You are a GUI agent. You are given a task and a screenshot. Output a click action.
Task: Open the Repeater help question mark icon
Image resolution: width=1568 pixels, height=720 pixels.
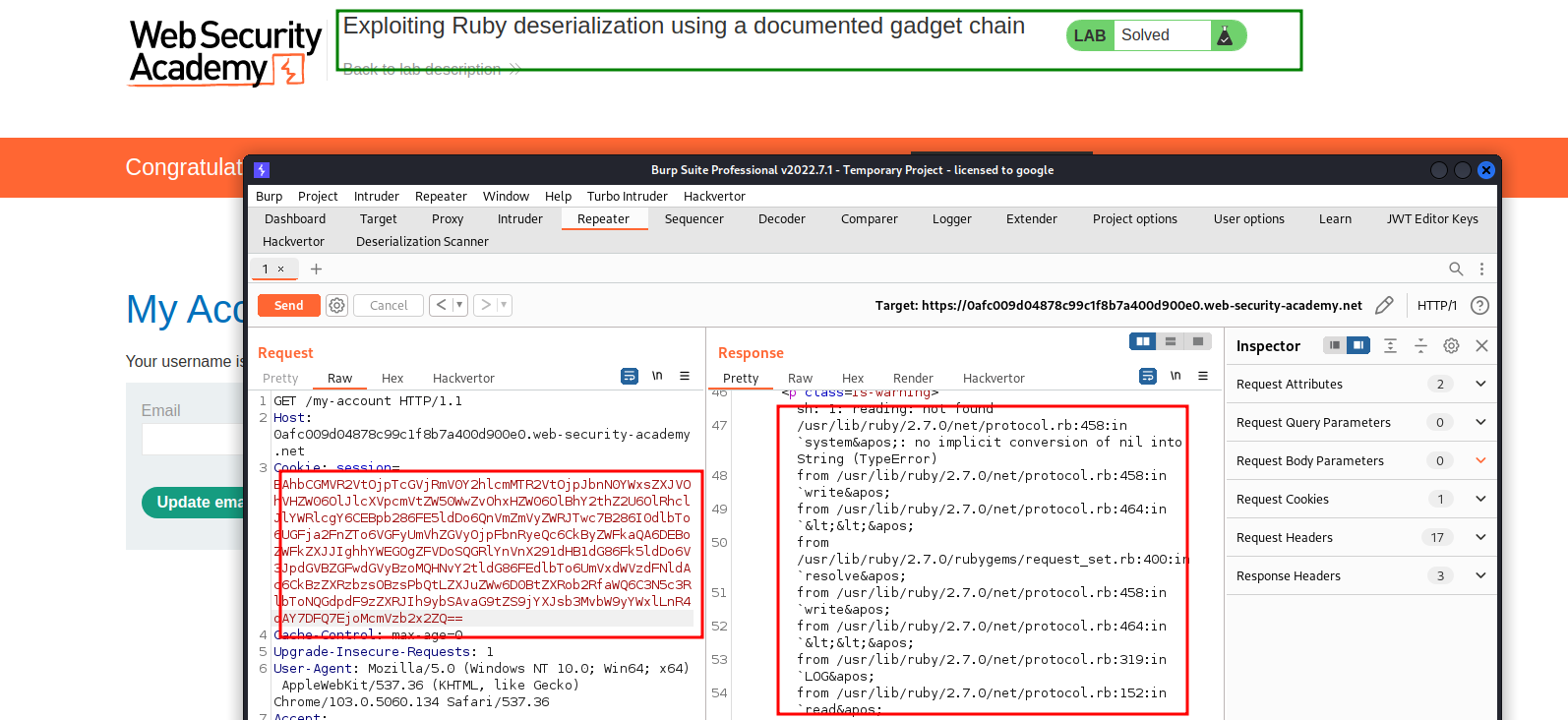(1478, 306)
